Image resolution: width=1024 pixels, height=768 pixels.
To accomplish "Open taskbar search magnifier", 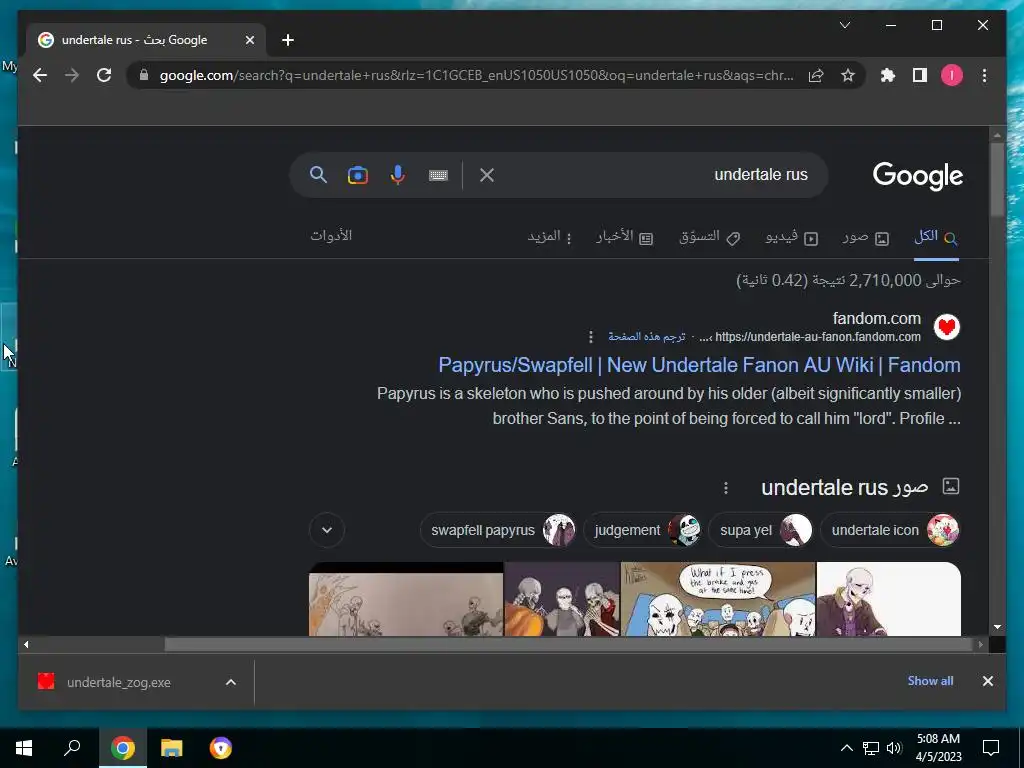I will (x=72, y=748).
